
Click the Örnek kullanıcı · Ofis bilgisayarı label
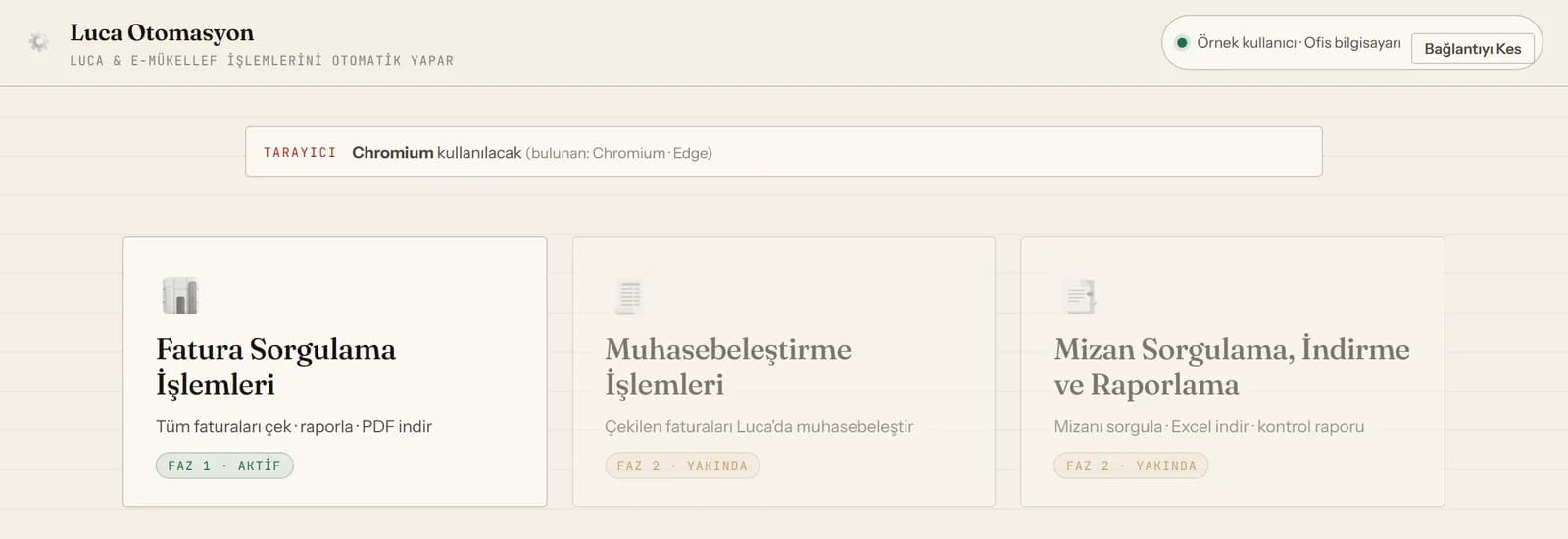(1298, 43)
